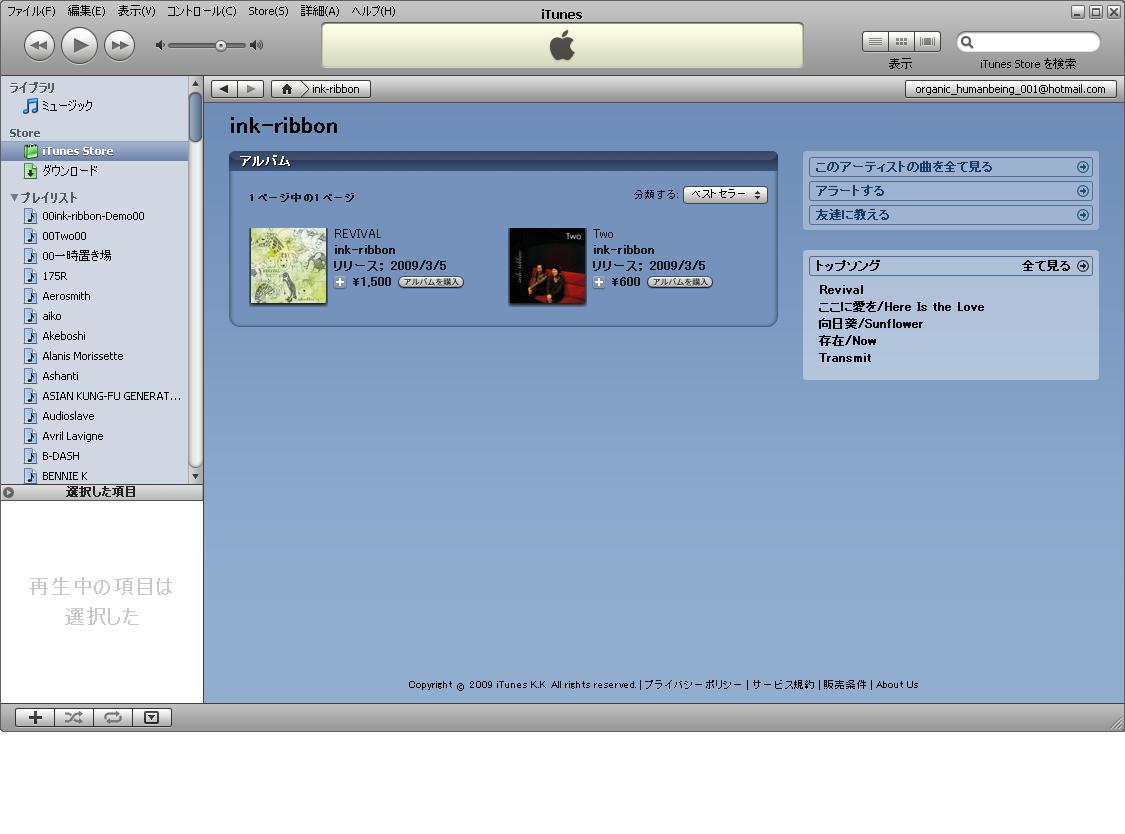Switch to Cover Flow view icon
Image resolution: width=1125 pixels, height=834 pixels.
tap(927, 42)
